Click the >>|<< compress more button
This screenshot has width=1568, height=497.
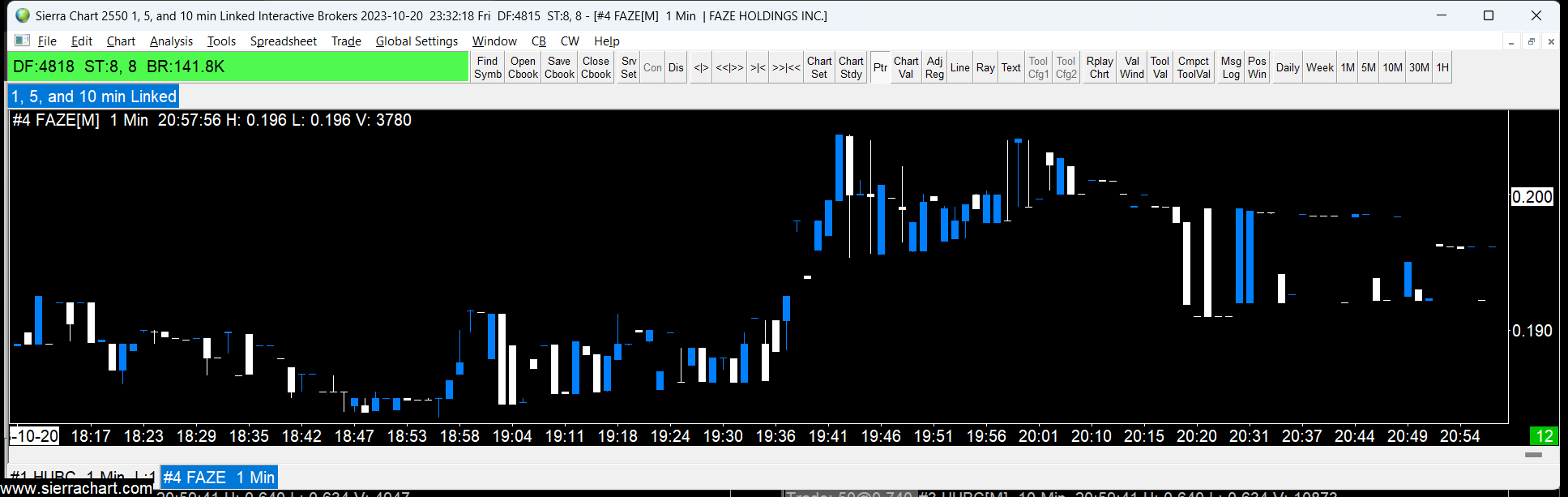tap(786, 67)
